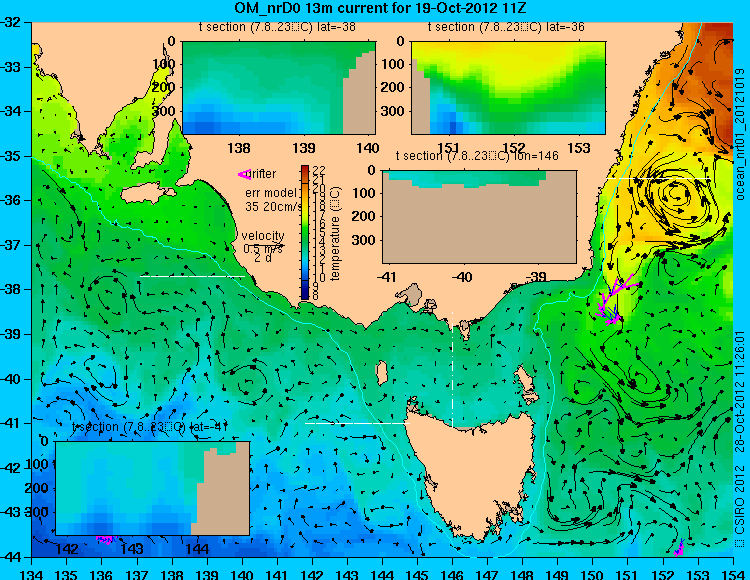This screenshot has width=750, height=580.
Task: Click the latitude '-35' left axis label
Action: pos(11,156)
